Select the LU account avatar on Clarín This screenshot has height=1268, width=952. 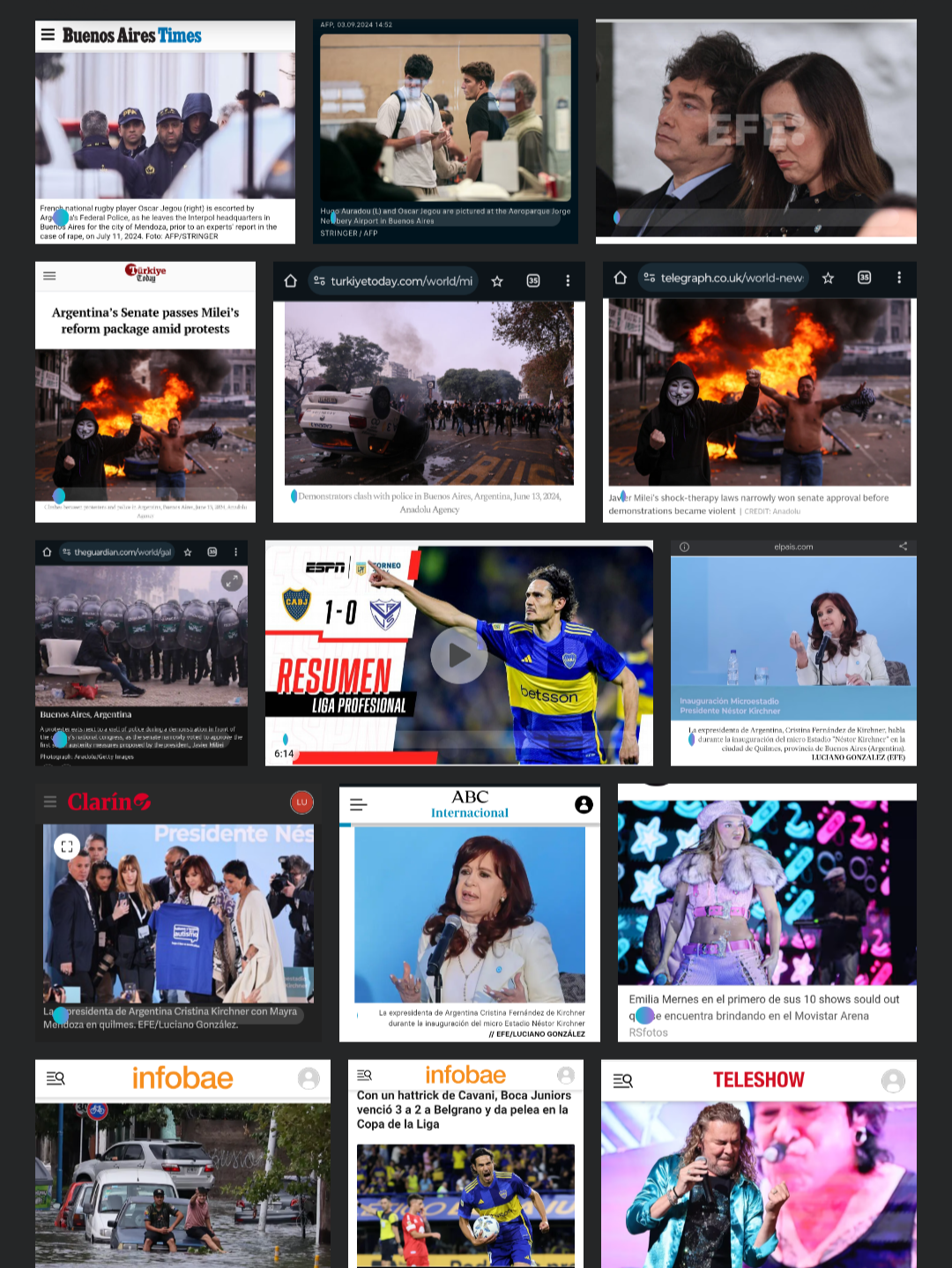302,802
